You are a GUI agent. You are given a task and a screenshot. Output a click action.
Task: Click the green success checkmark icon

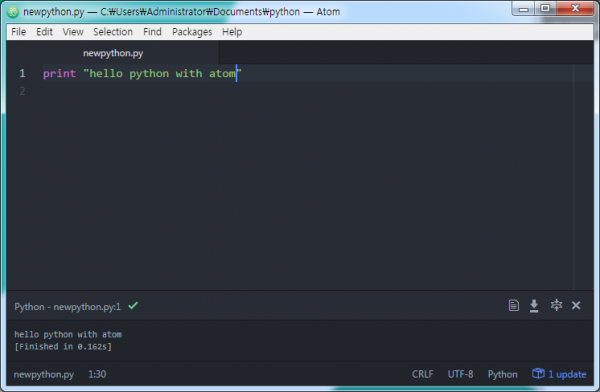pos(133,305)
